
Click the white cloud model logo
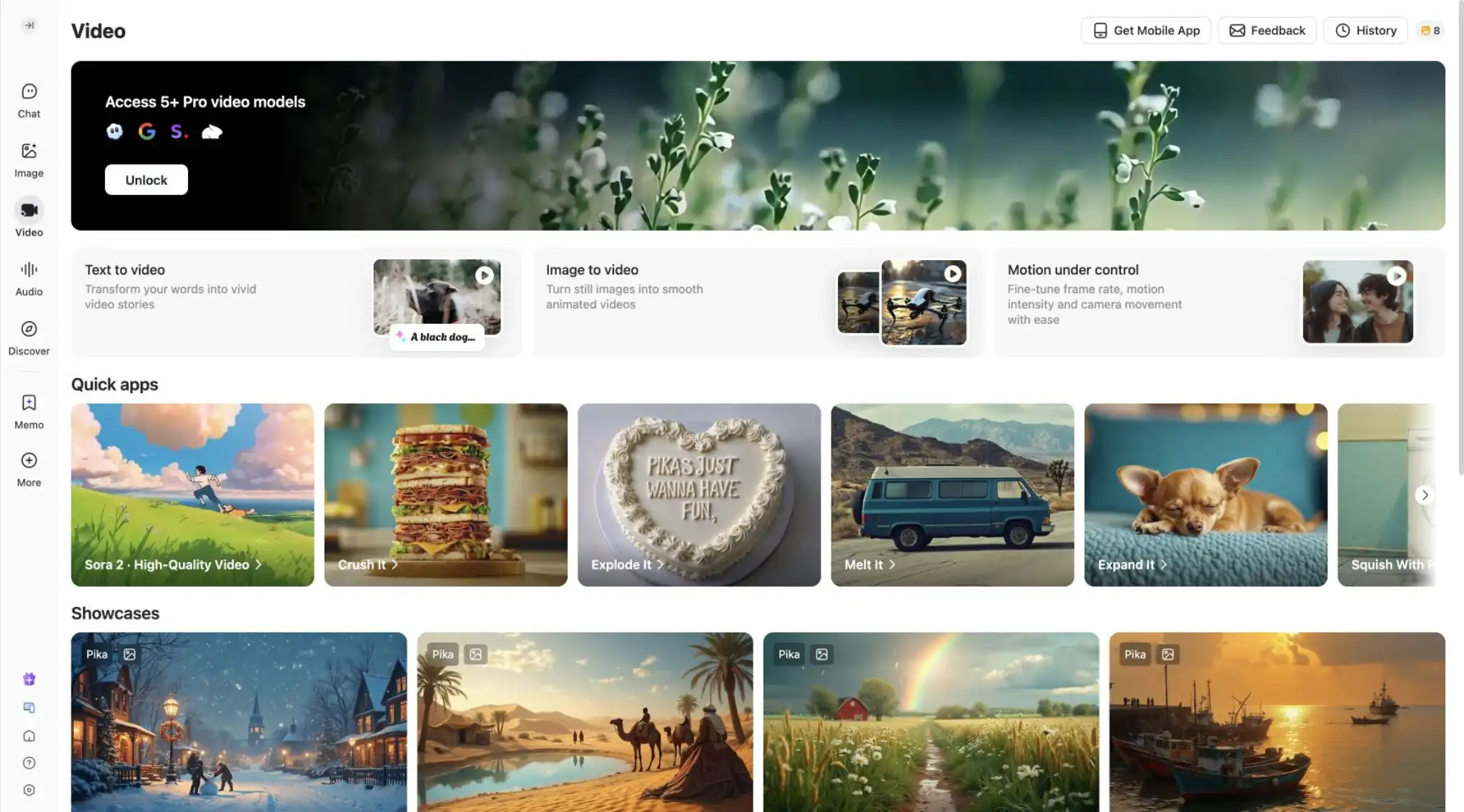click(x=212, y=132)
